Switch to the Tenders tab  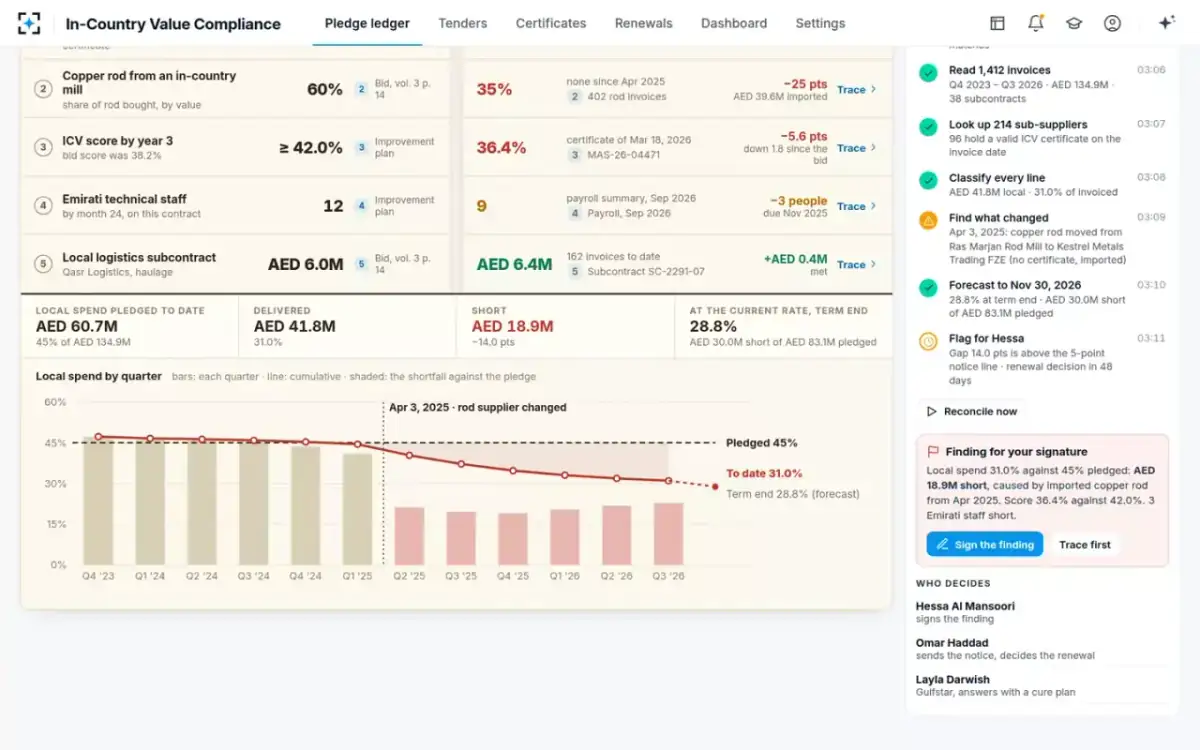(x=463, y=23)
